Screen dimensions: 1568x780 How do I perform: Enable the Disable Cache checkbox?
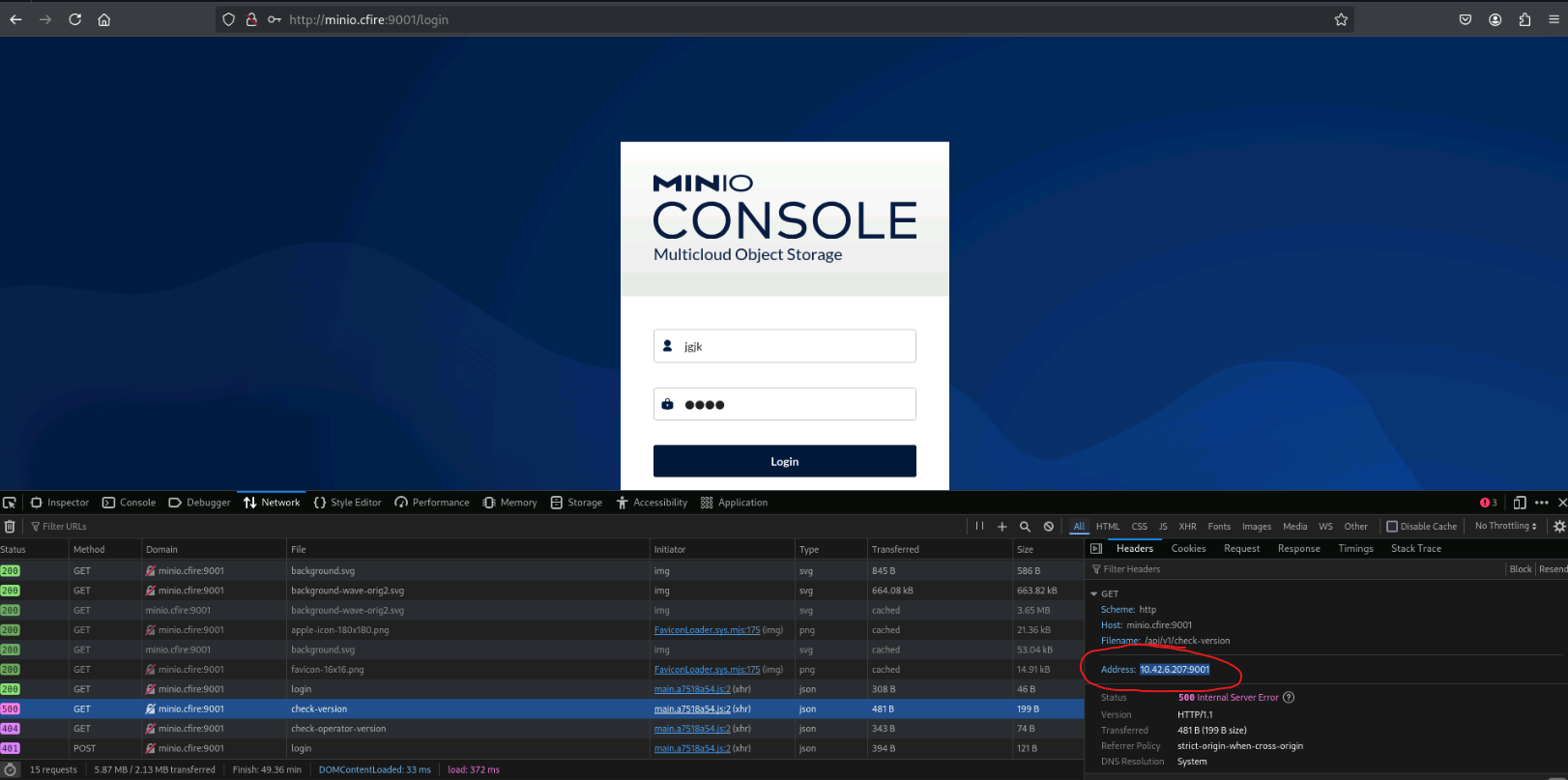click(1392, 527)
